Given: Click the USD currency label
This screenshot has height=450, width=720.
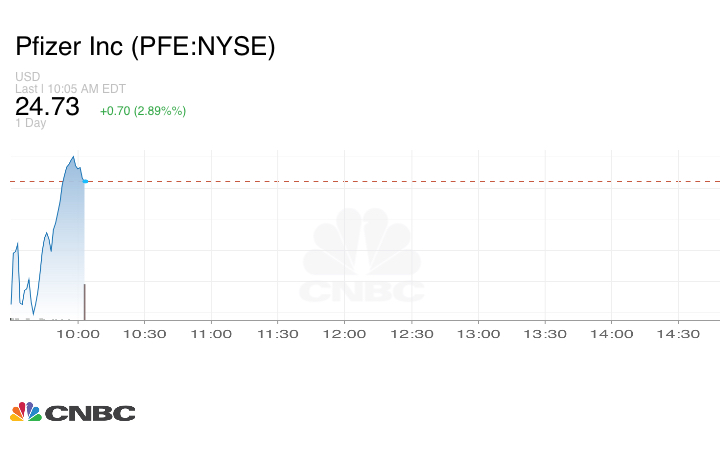Looking at the screenshot, I should [27, 77].
